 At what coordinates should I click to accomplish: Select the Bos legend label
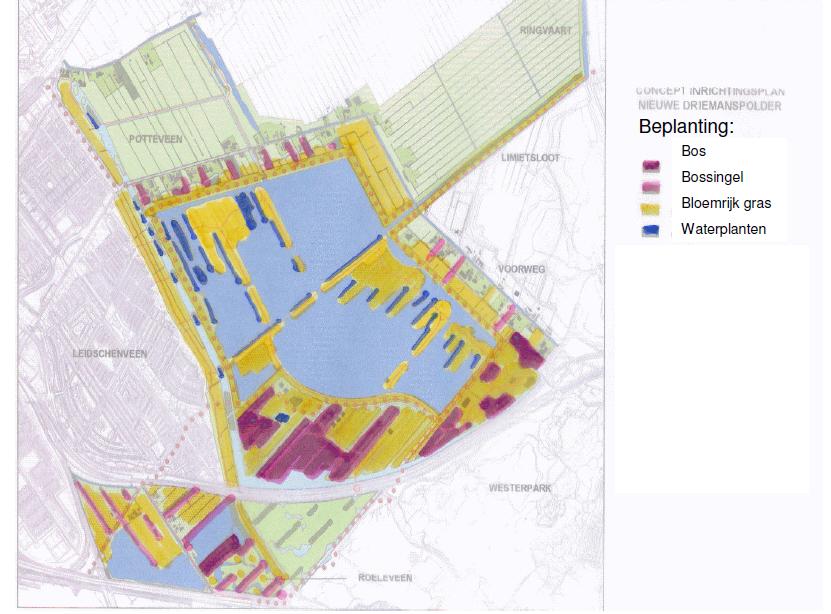click(693, 152)
